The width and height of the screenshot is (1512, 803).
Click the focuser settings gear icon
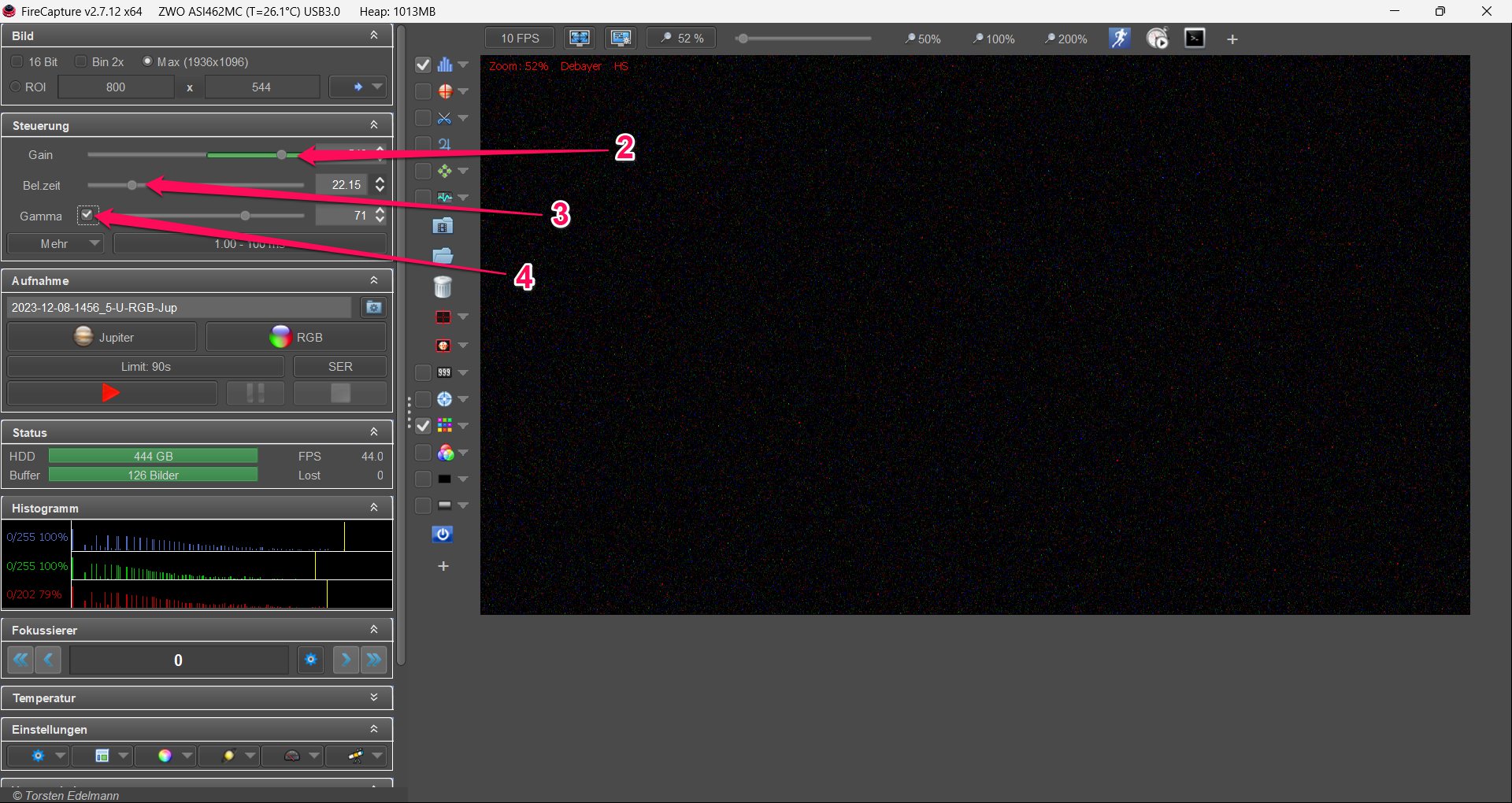tap(311, 660)
